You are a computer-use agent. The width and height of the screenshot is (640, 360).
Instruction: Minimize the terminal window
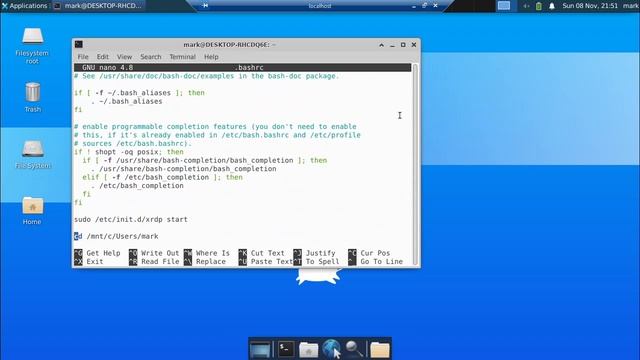coord(392,45)
